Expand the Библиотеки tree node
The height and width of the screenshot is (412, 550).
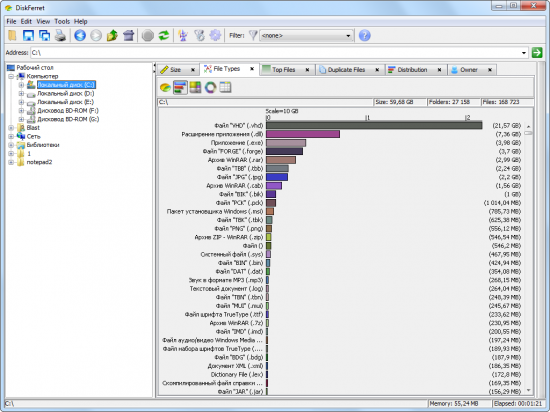pyautogui.click(x=11, y=145)
